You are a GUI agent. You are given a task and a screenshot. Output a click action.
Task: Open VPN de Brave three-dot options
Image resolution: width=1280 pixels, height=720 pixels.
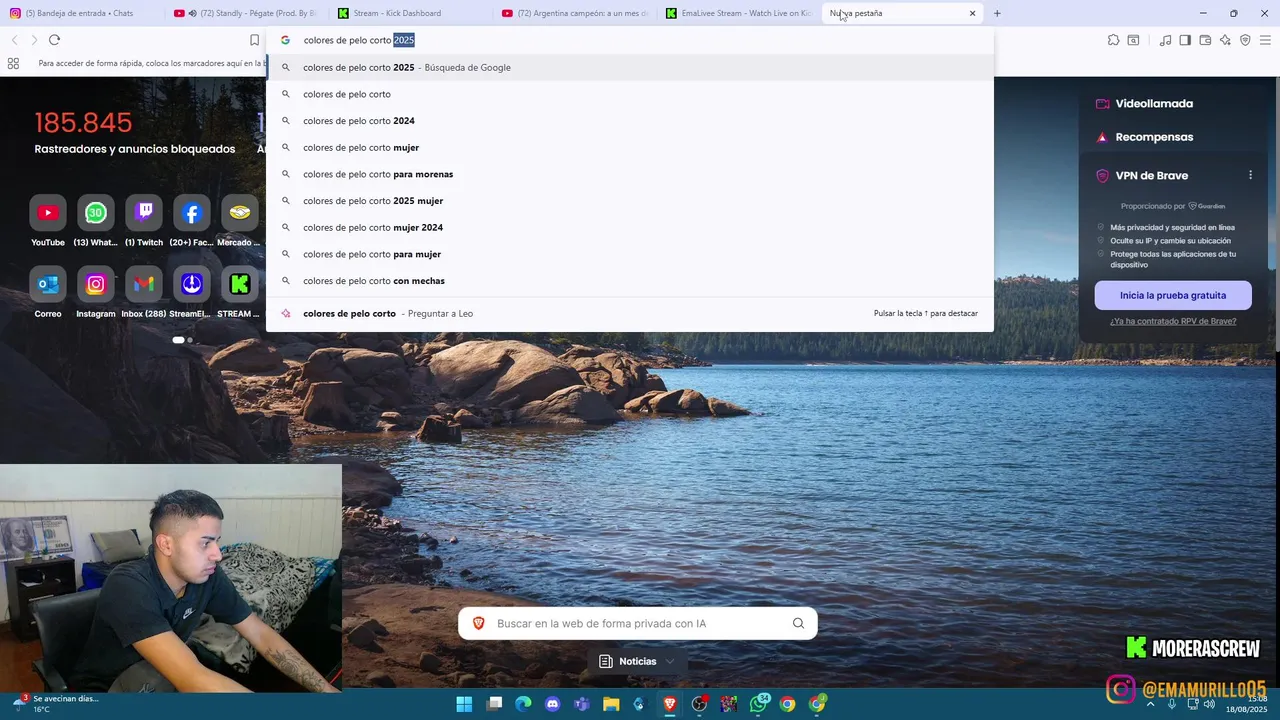tap(1250, 175)
